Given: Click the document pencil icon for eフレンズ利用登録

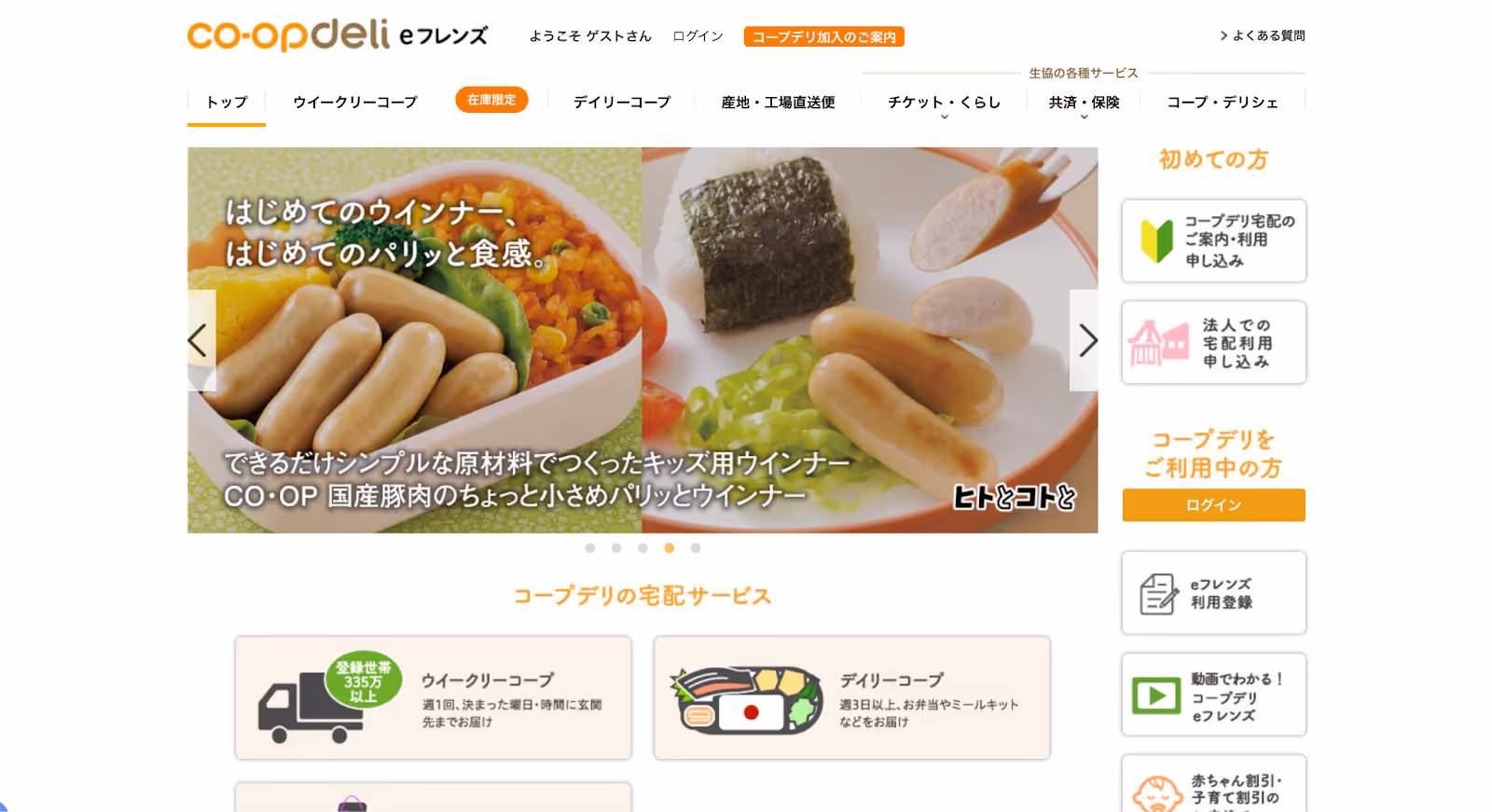Looking at the screenshot, I should (x=1159, y=594).
